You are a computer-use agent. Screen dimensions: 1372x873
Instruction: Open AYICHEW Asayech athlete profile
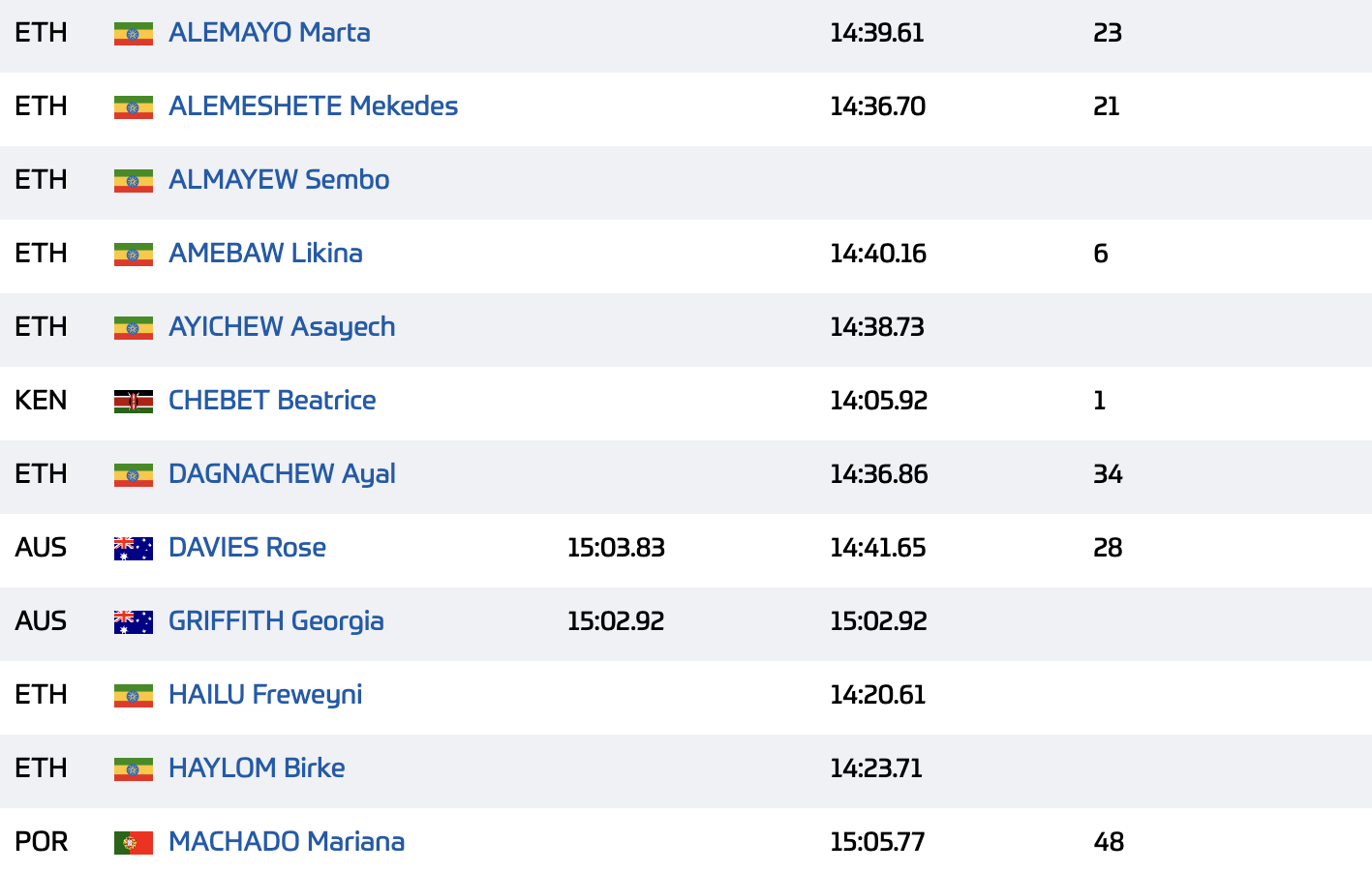[282, 327]
